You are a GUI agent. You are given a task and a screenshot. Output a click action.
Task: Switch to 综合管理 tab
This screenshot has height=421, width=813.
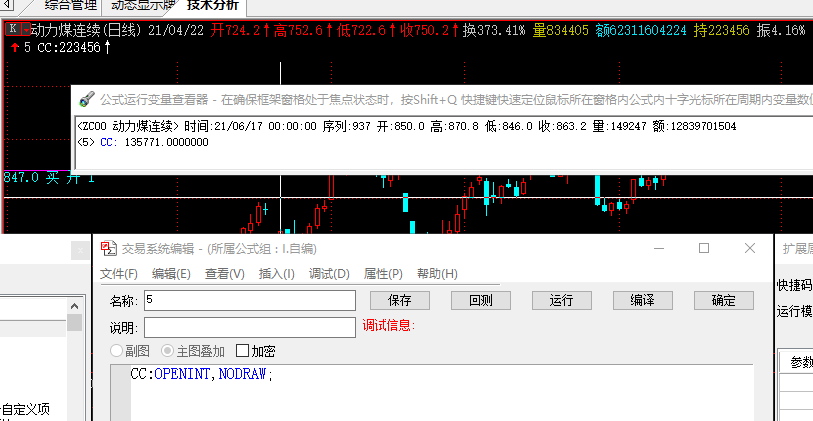click(x=70, y=6)
